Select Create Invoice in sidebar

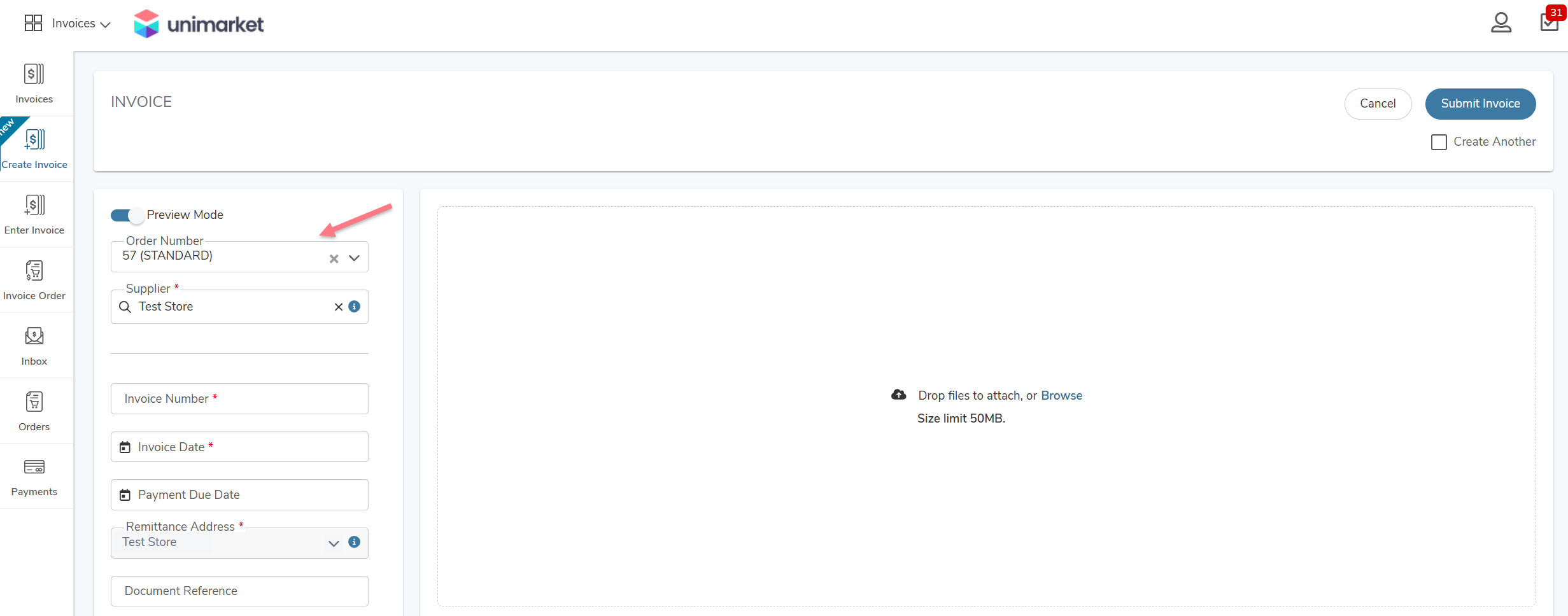(34, 150)
